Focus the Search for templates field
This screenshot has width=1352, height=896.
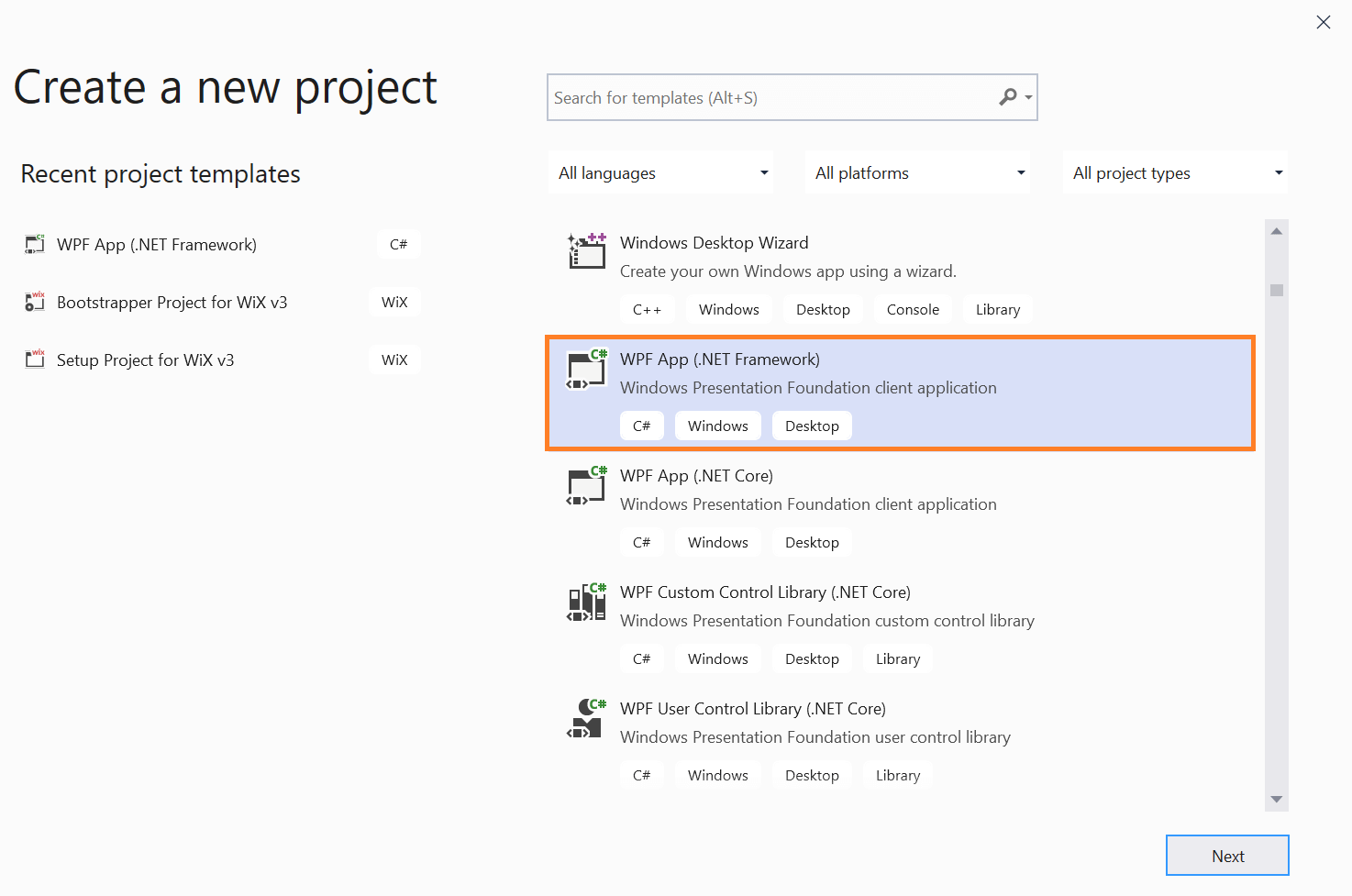click(770, 98)
